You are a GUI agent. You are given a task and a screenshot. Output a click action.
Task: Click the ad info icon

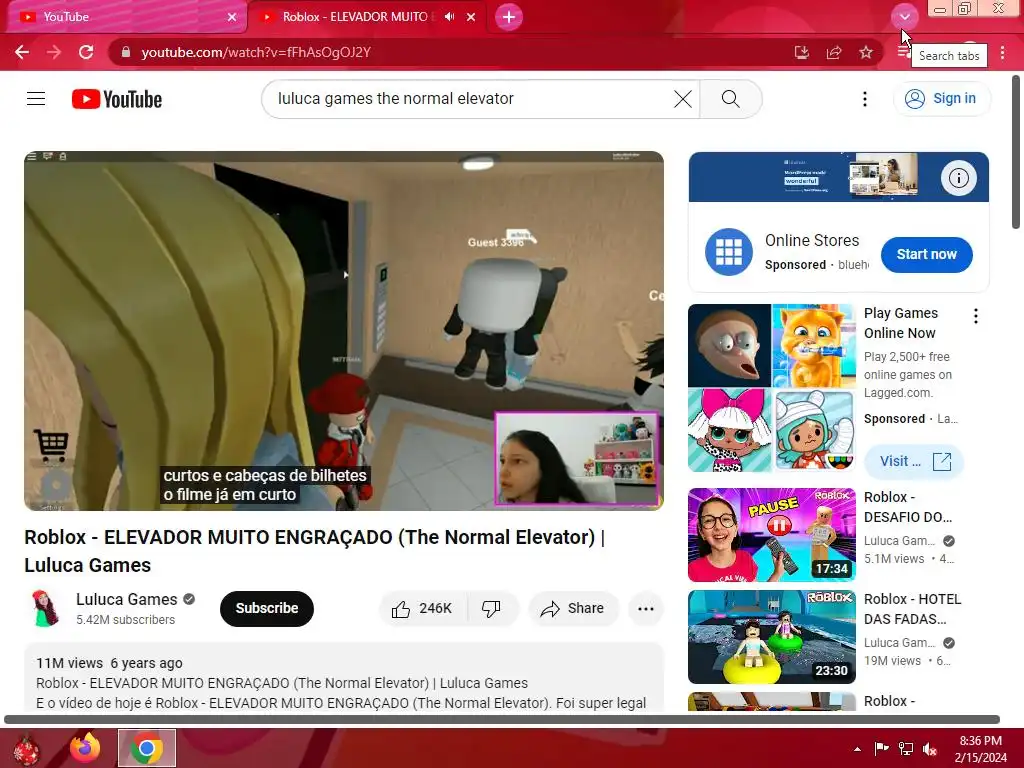958,178
